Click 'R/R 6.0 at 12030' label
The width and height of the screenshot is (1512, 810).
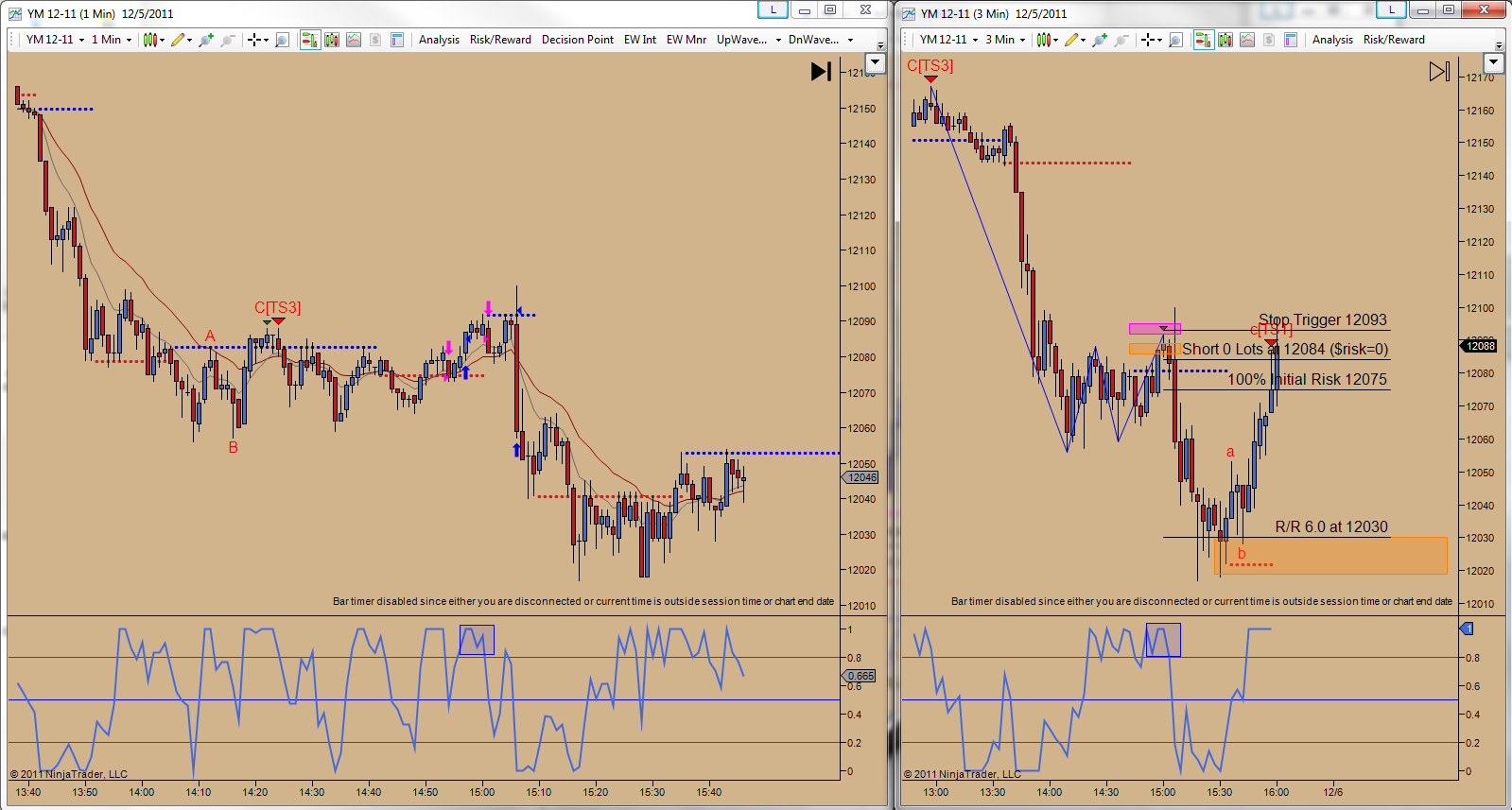(1331, 526)
